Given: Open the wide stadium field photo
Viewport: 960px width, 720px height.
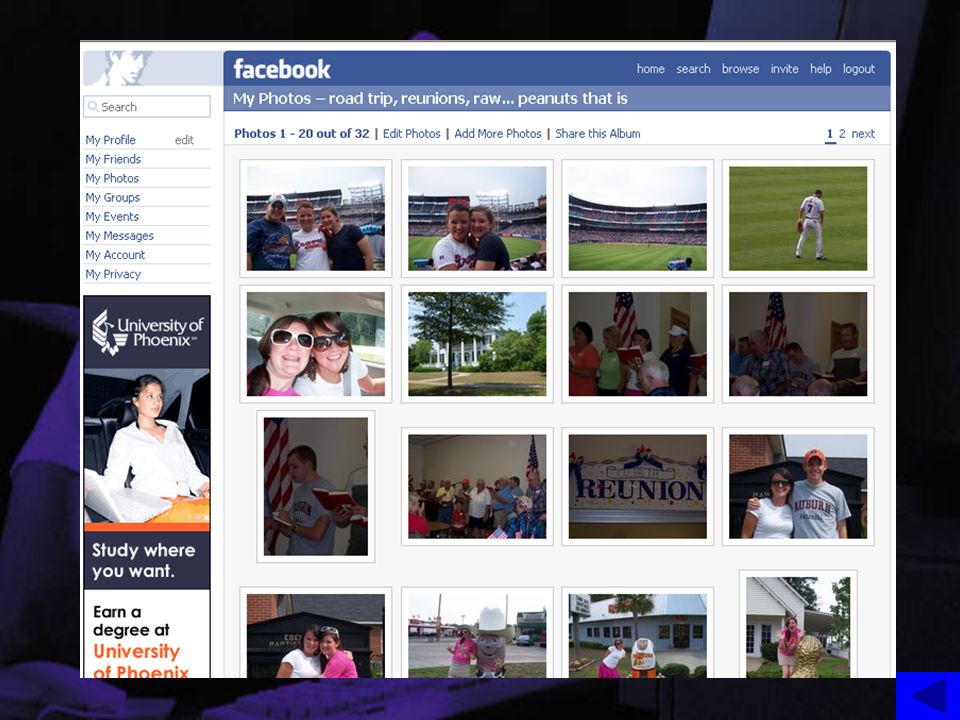Looking at the screenshot, I should pos(637,219).
